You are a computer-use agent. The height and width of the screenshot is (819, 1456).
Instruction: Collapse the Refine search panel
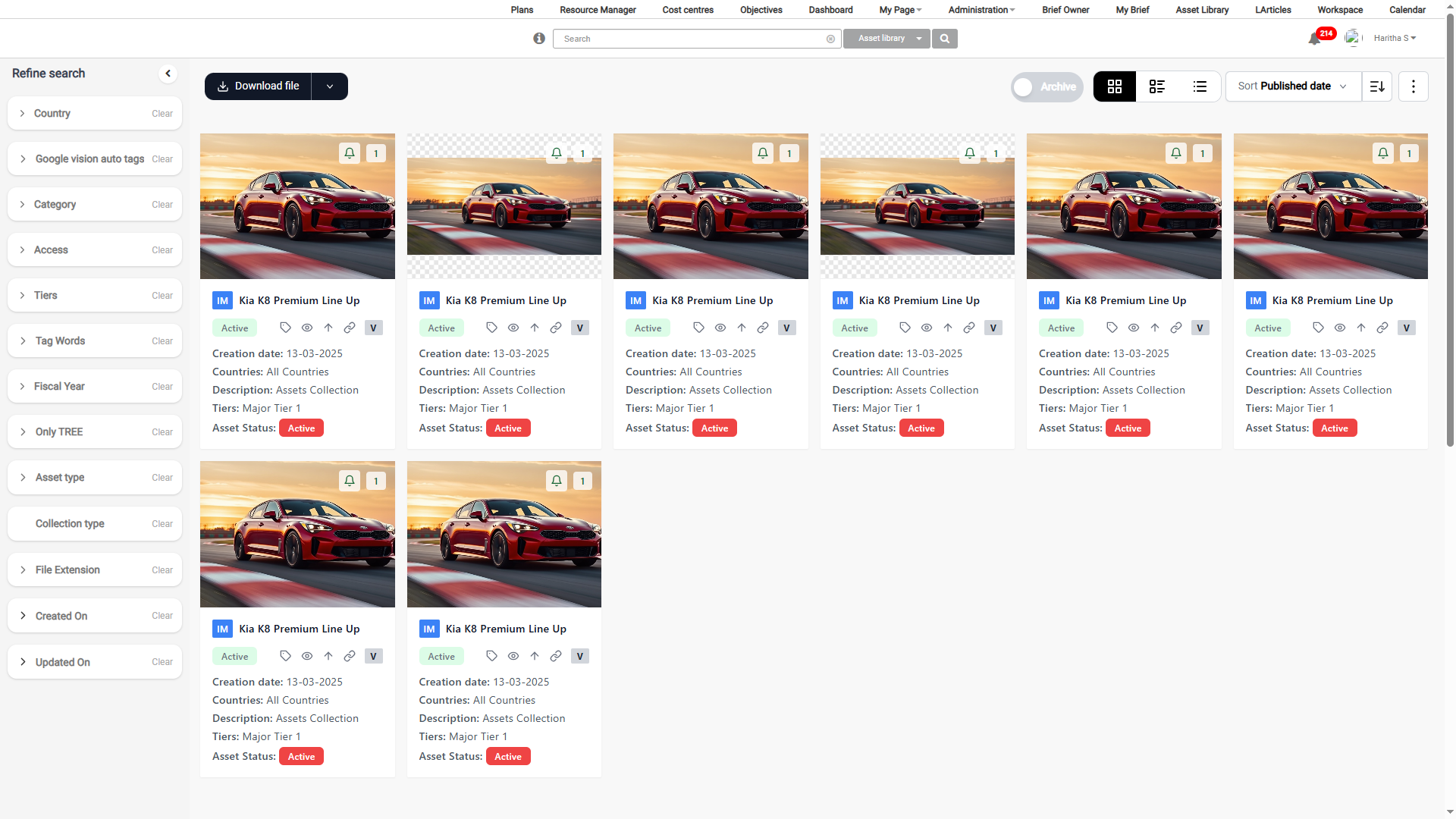tap(168, 74)
